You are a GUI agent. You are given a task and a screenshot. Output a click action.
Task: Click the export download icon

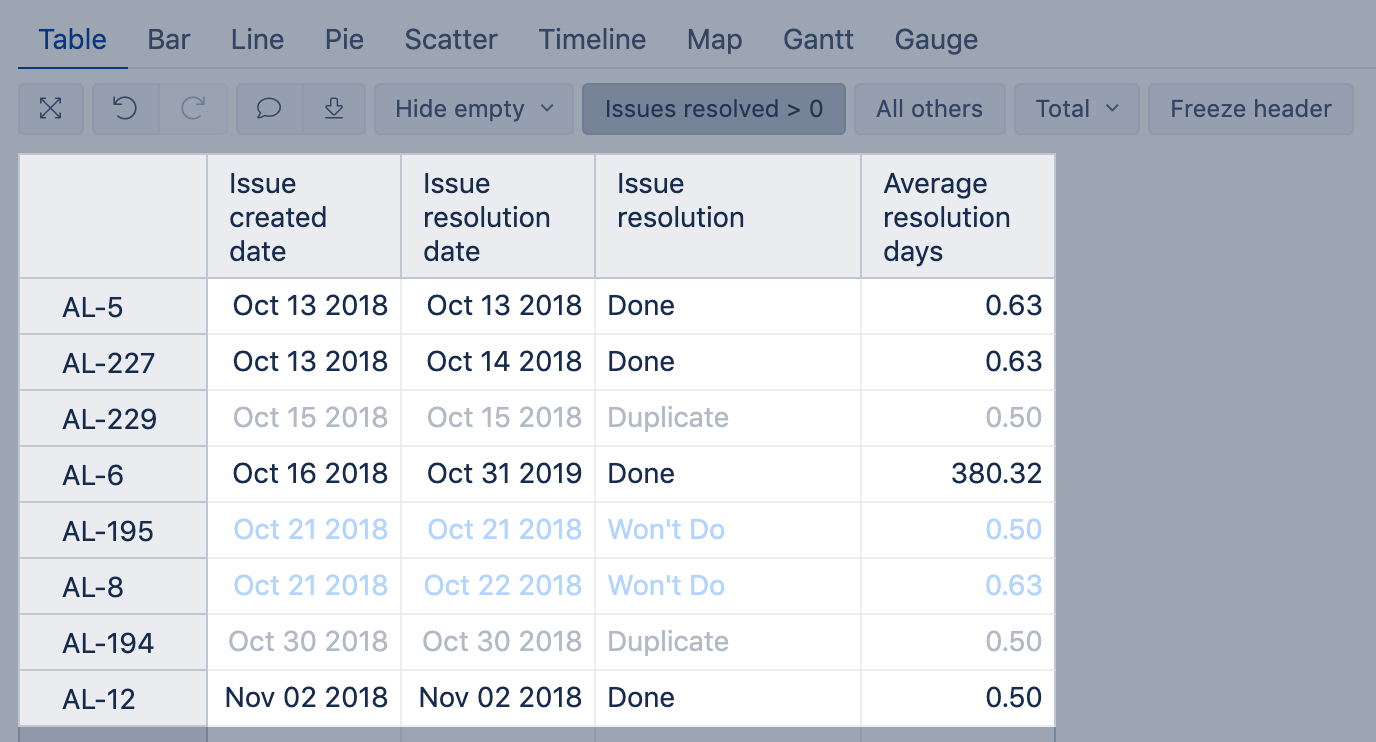click(x=334, y=109)
